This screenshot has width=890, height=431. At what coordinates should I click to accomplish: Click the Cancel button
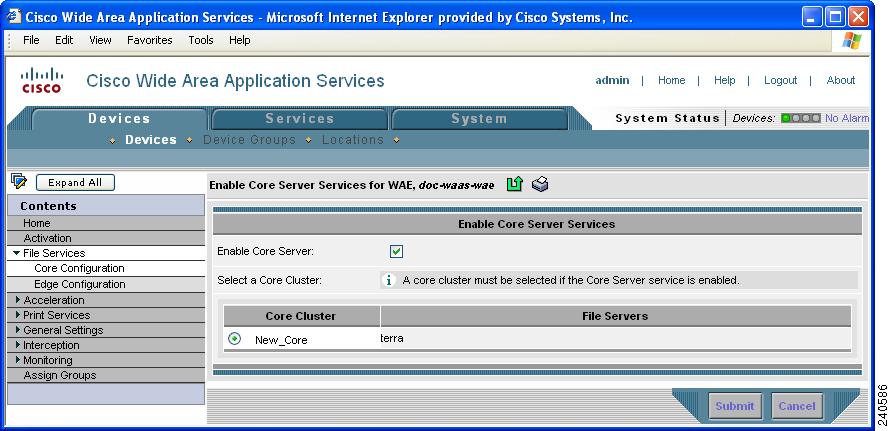797,406
